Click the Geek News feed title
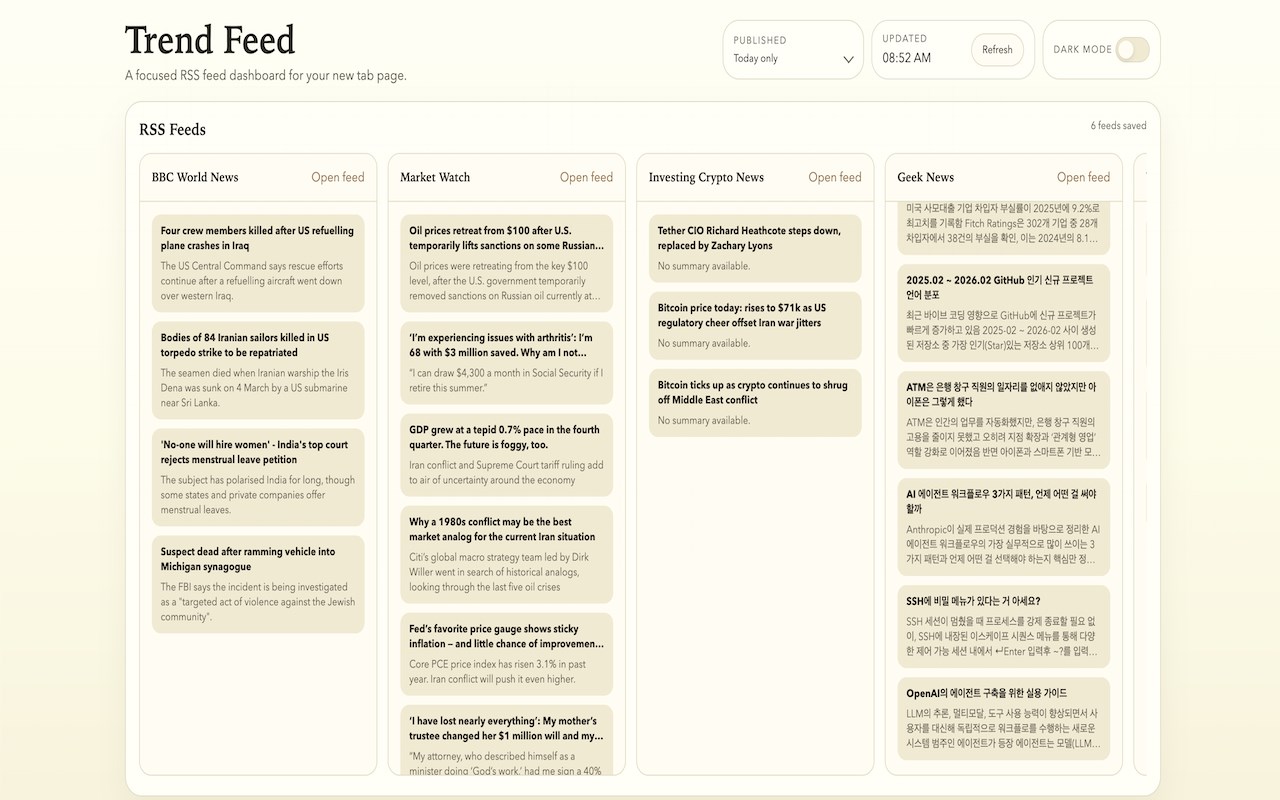This screenshot has height=800, width=1280. pyautogui.click(x=925, y=177)
